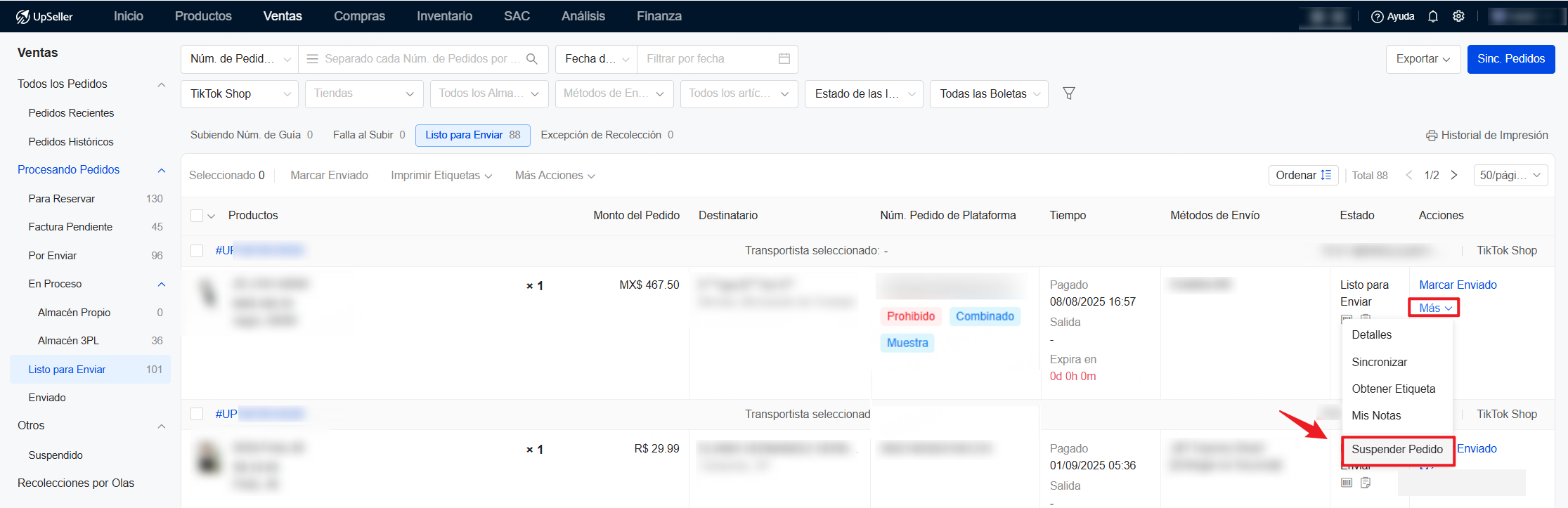Click the Ayuda help icon
Viewport: 1568px width, 508px height.
(x=1378, y=16)
